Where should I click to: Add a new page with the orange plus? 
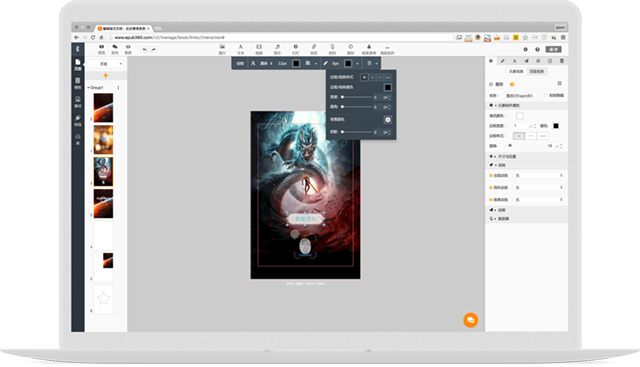pos(106,76)
